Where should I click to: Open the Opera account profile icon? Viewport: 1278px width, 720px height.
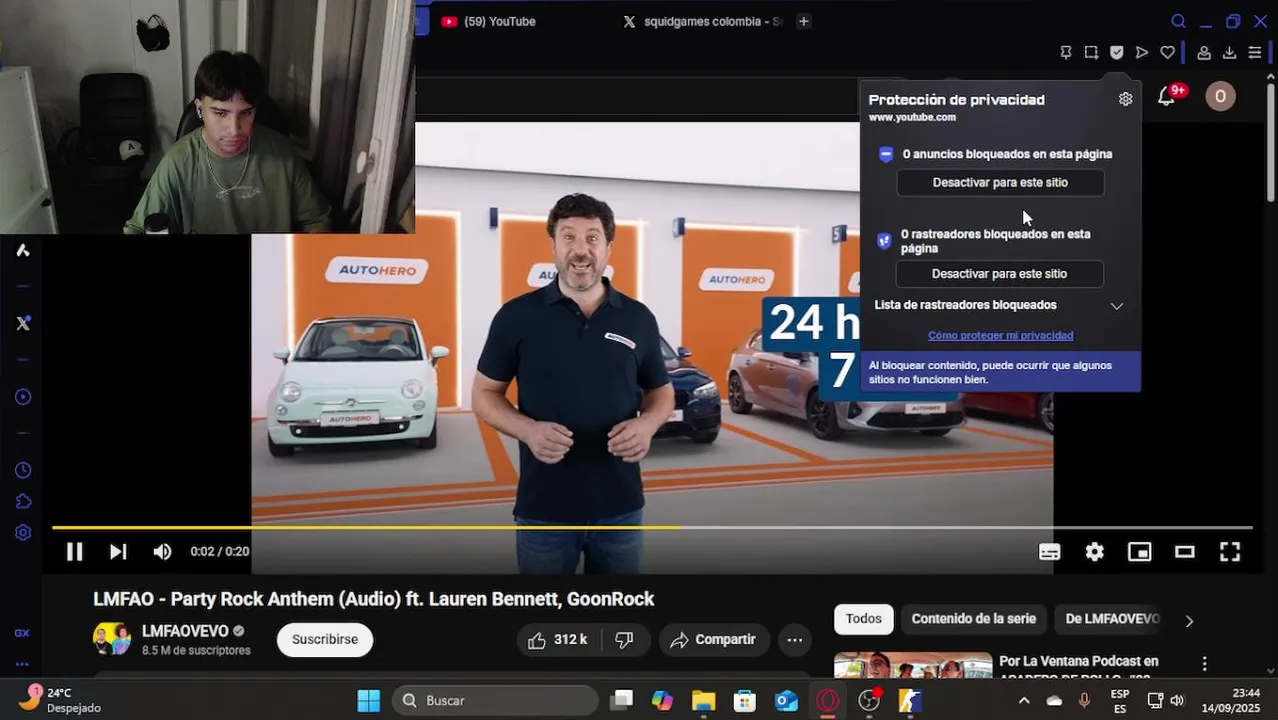1204,52
